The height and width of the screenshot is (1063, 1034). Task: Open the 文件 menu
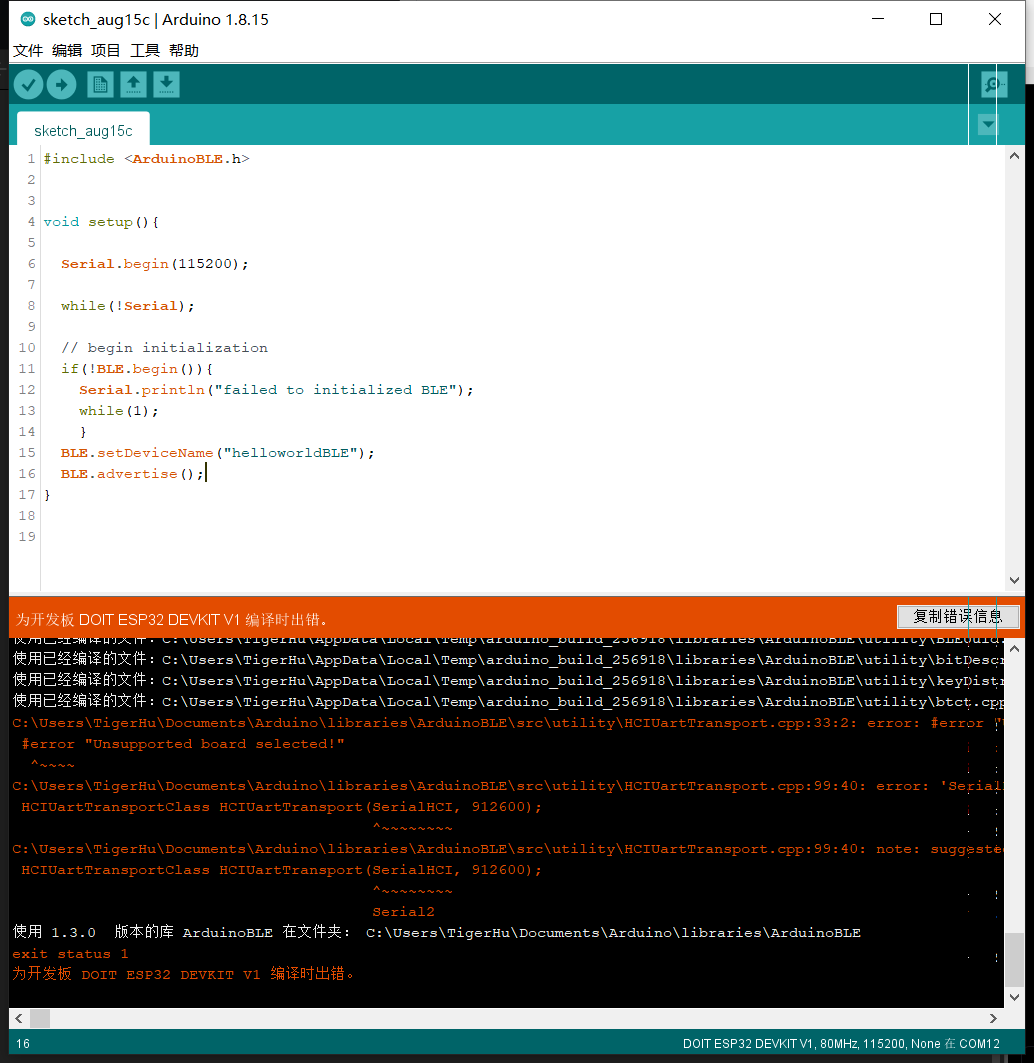27,50
